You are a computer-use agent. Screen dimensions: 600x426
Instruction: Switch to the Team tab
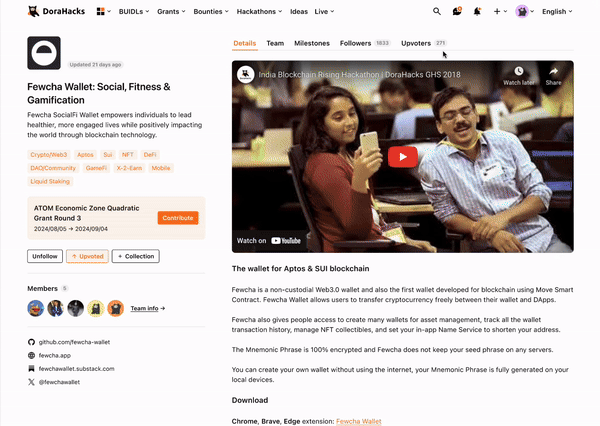click(x=275, y=43)
